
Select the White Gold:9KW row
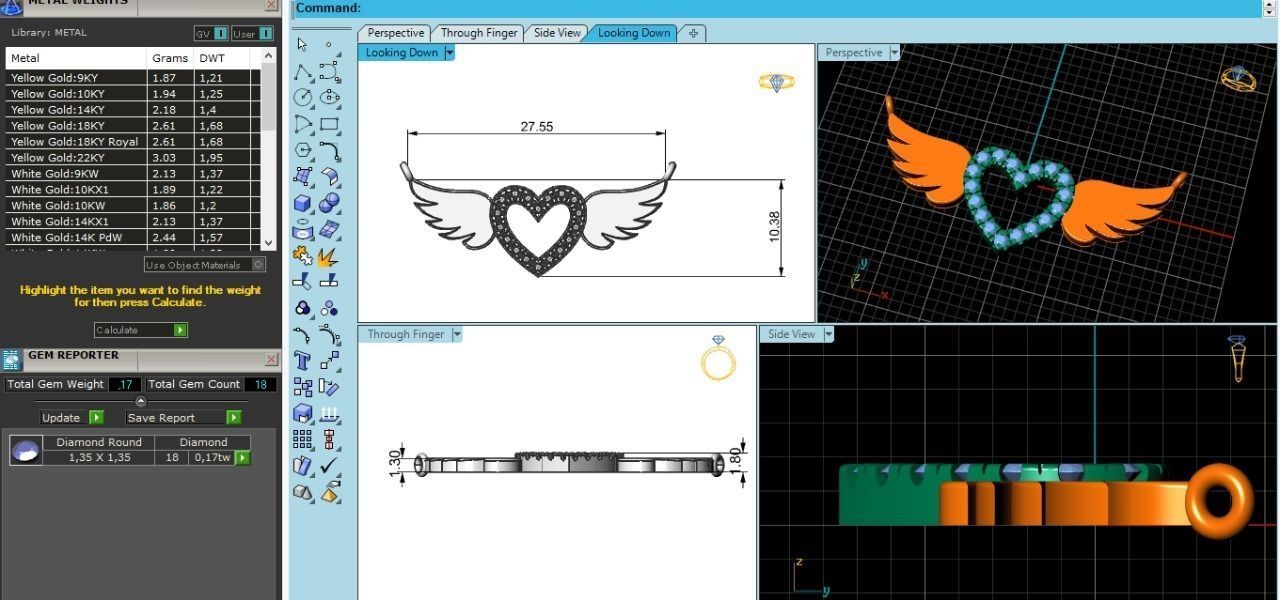pyautogui.click(x=132, y=174)
